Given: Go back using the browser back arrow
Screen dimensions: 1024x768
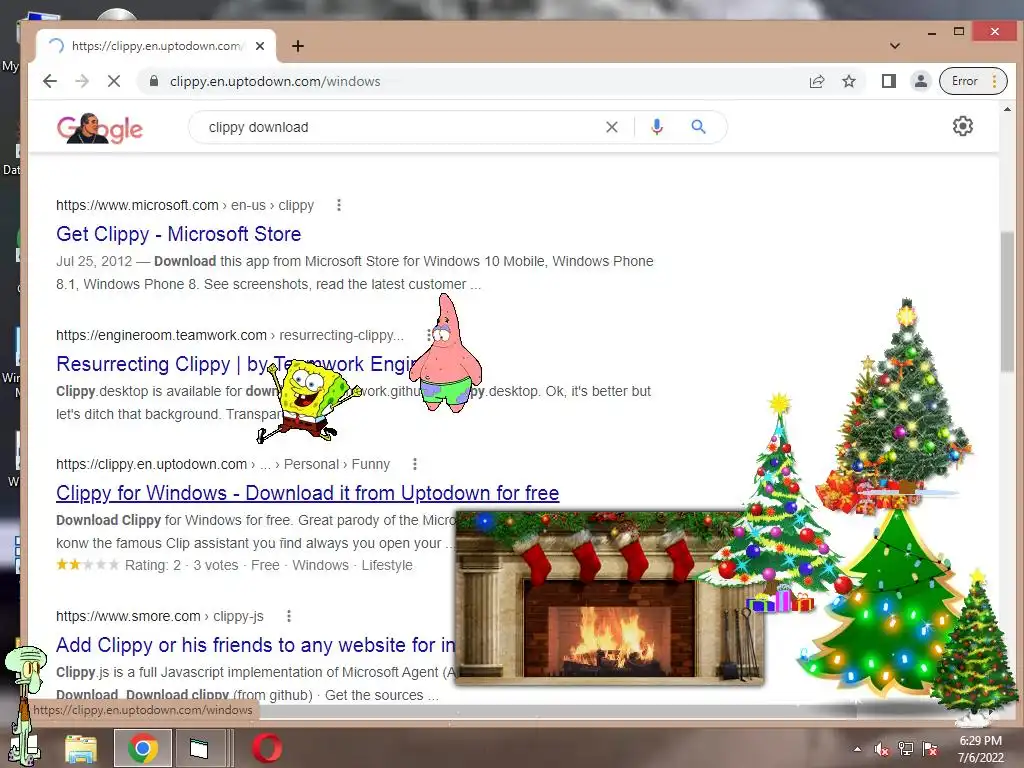Looking at the screenshot, I should coord(50,81).
